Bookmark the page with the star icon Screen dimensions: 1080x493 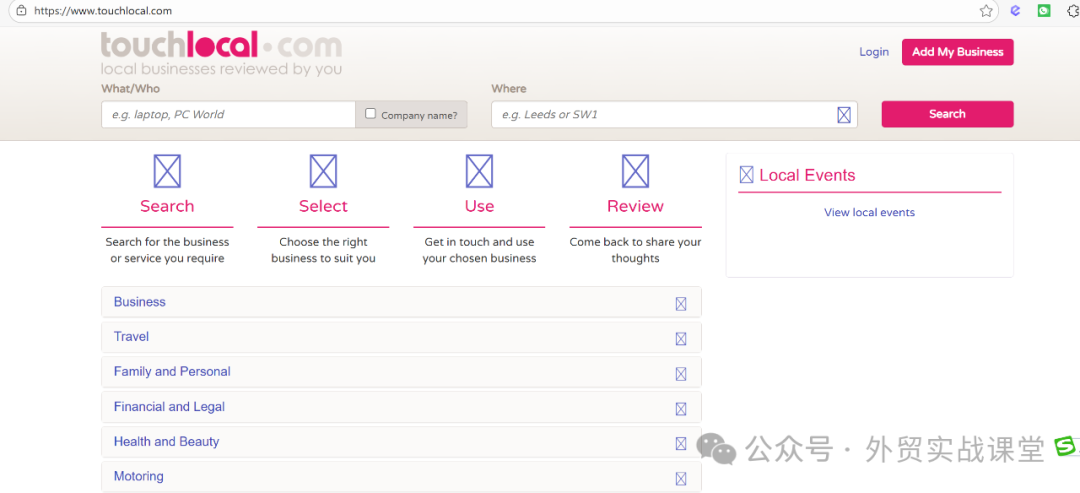pyautogui.click(x=986, y=11)
